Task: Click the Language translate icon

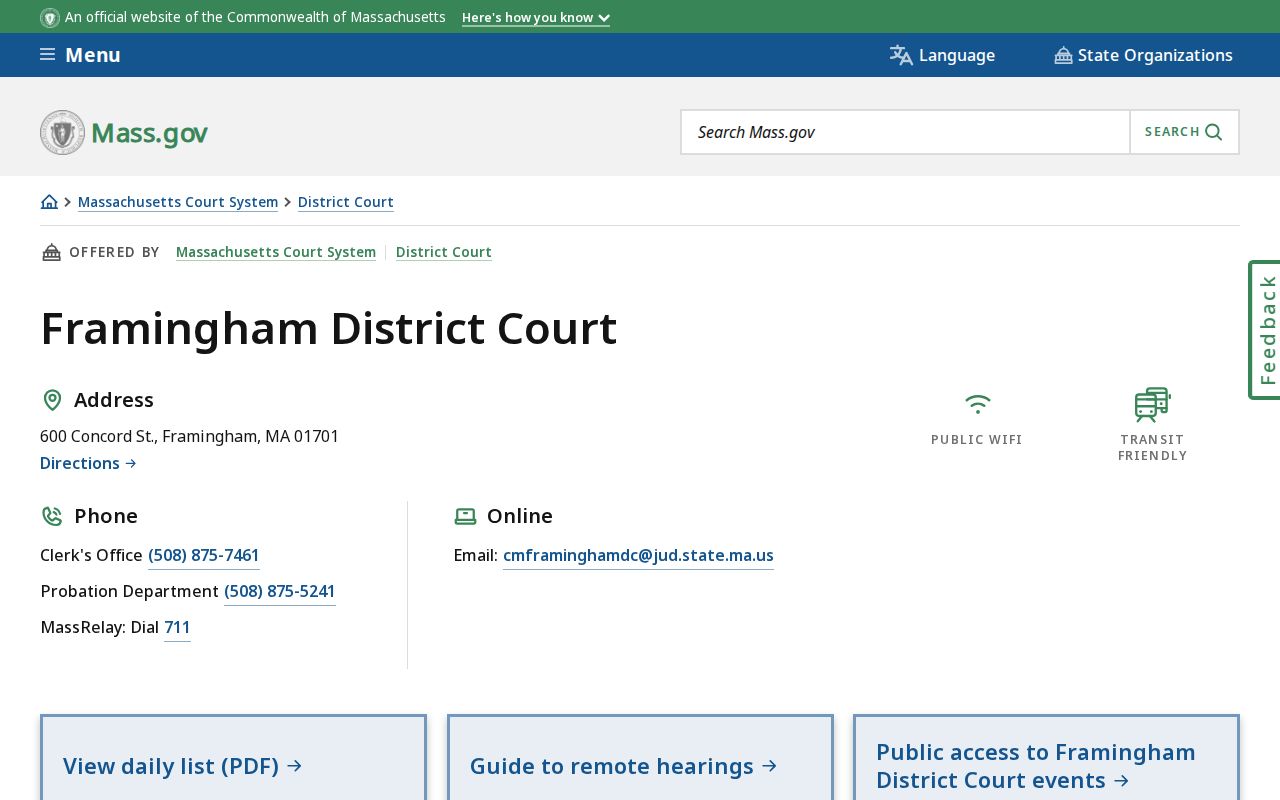Action: pos(901,55)
